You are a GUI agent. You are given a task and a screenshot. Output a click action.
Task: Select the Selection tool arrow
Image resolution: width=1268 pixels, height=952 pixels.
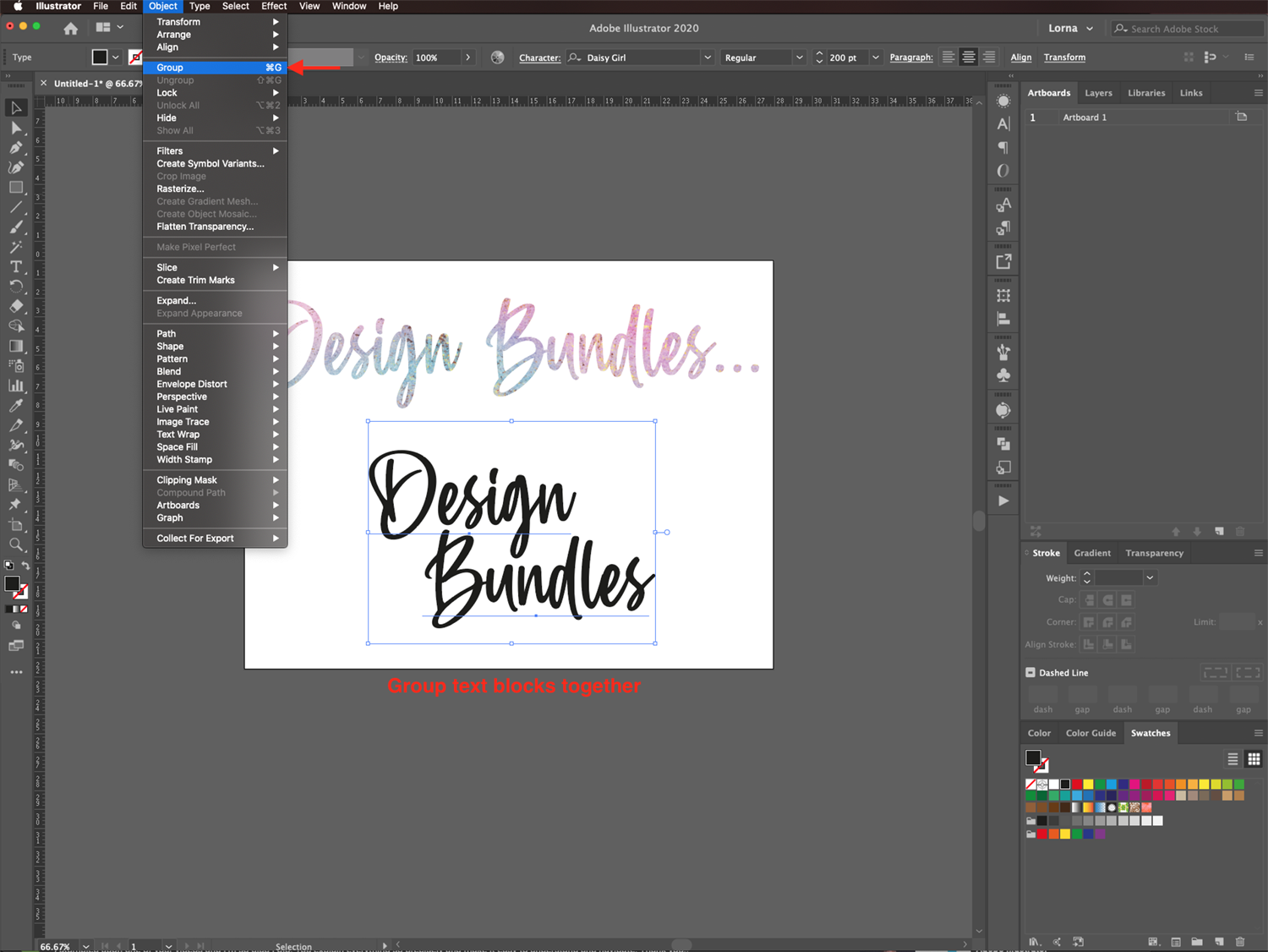tap(16, 107)
